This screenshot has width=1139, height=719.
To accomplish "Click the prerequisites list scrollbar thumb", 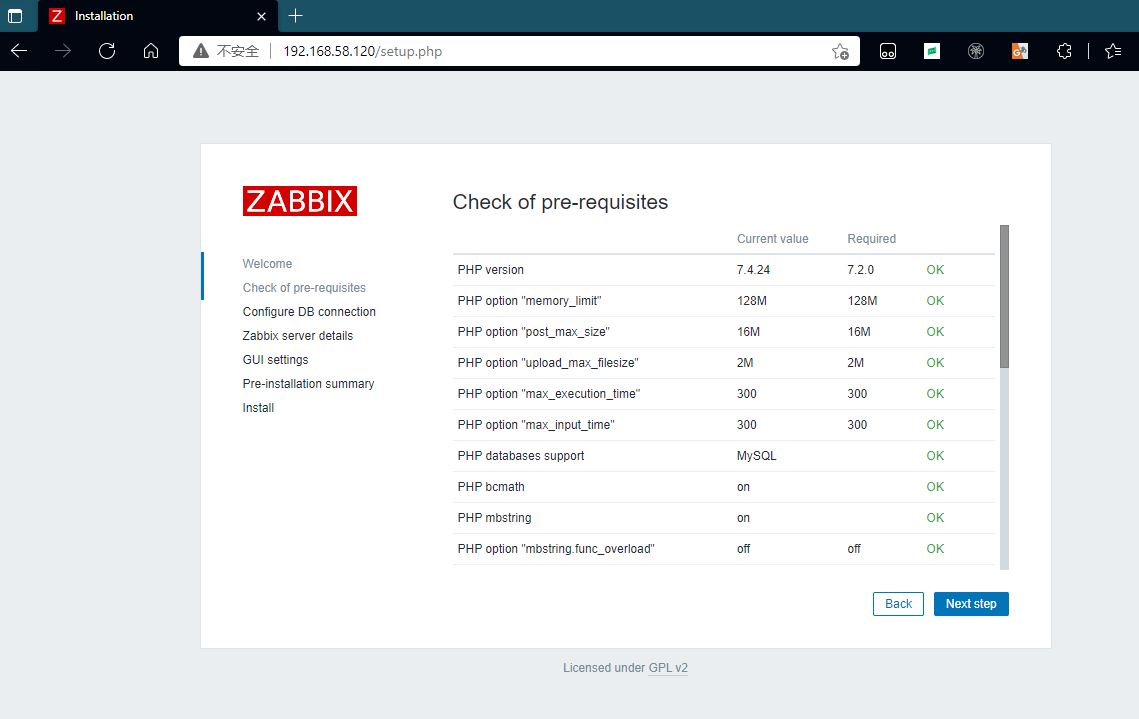I will coord(1004,296).
